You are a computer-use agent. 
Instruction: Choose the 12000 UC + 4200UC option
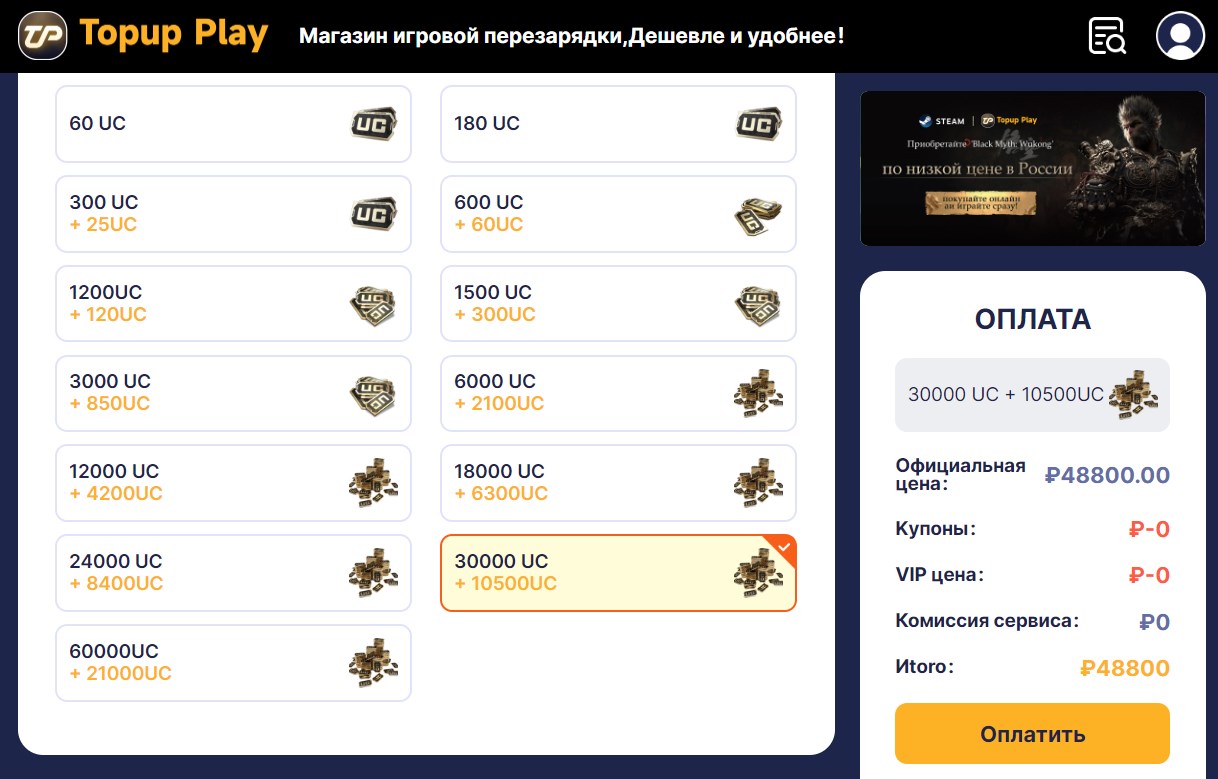click(x=233, y=483)
